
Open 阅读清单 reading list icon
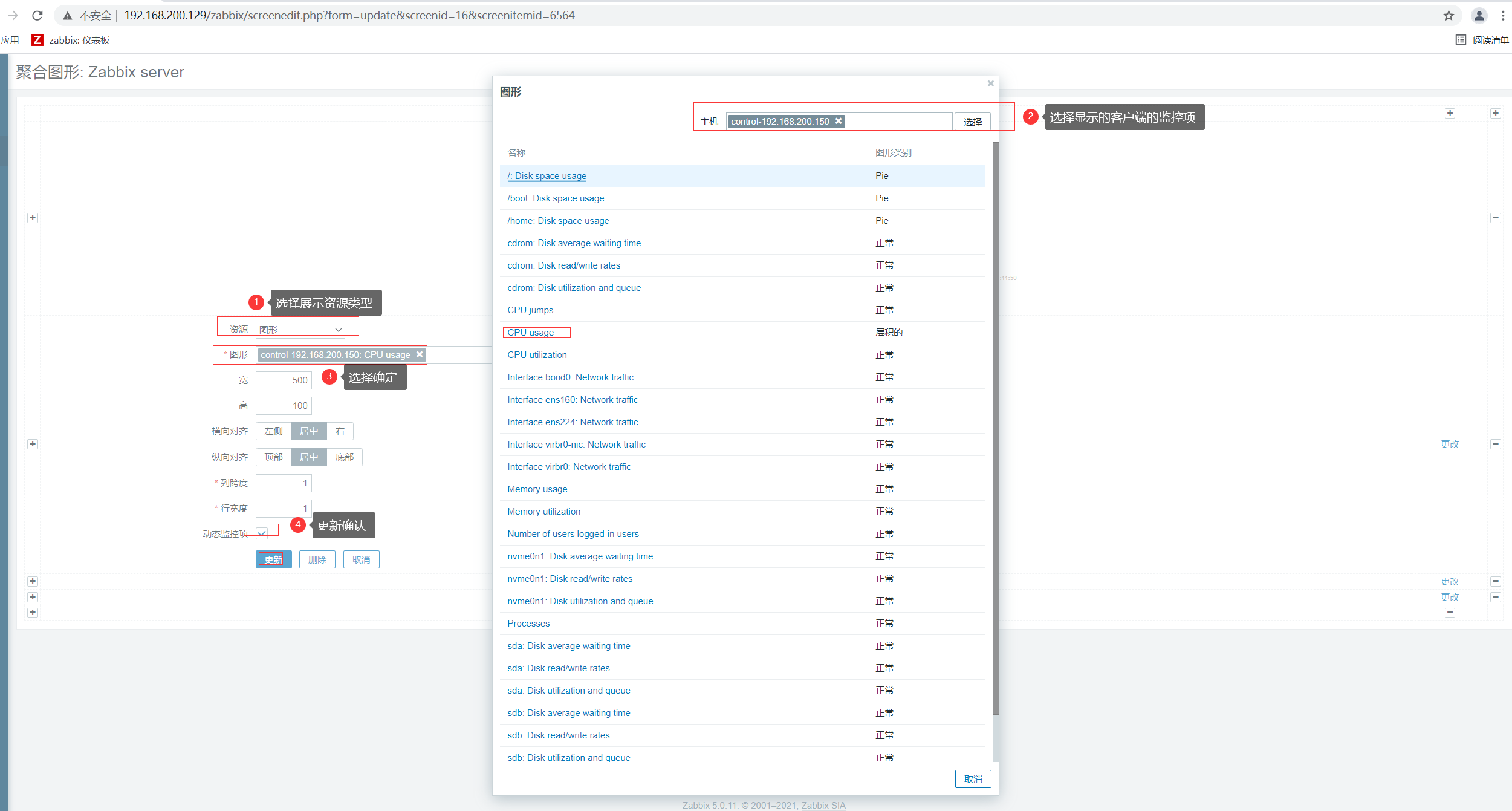point(1461,40)
